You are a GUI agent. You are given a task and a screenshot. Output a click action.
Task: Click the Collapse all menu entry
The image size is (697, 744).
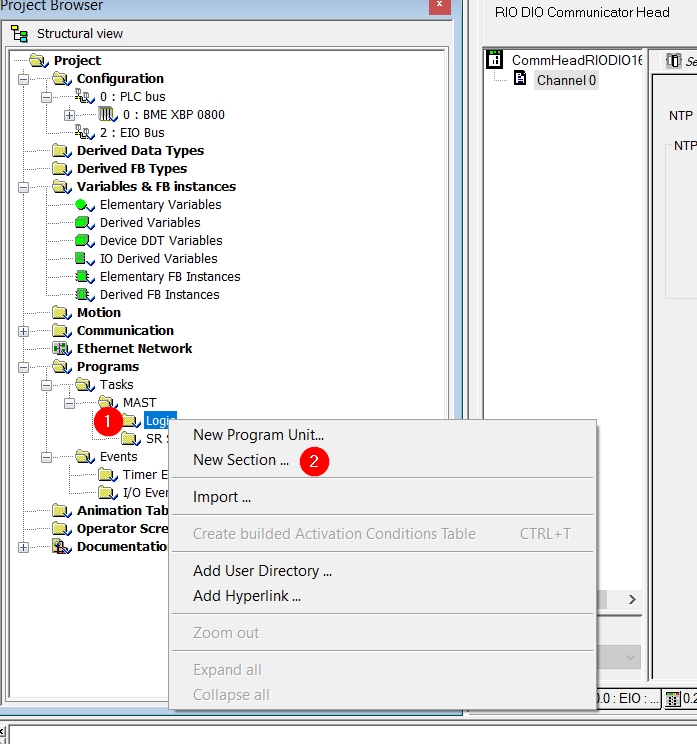point(382,695)
